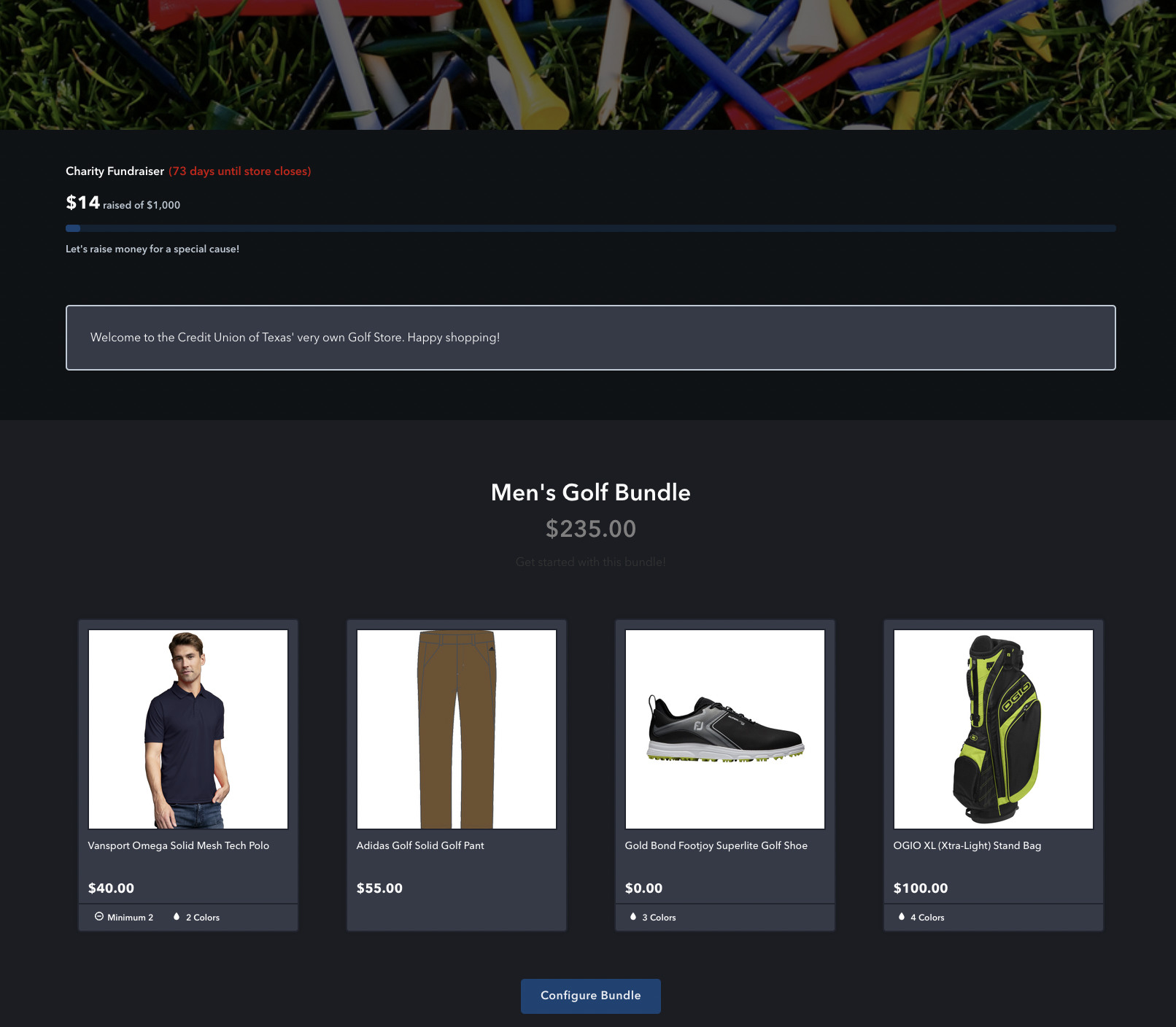This screenshot has height=1027, width=1176.
Task: Click the Men's Golf Bundle heading
Action: [x=591, y=492]
